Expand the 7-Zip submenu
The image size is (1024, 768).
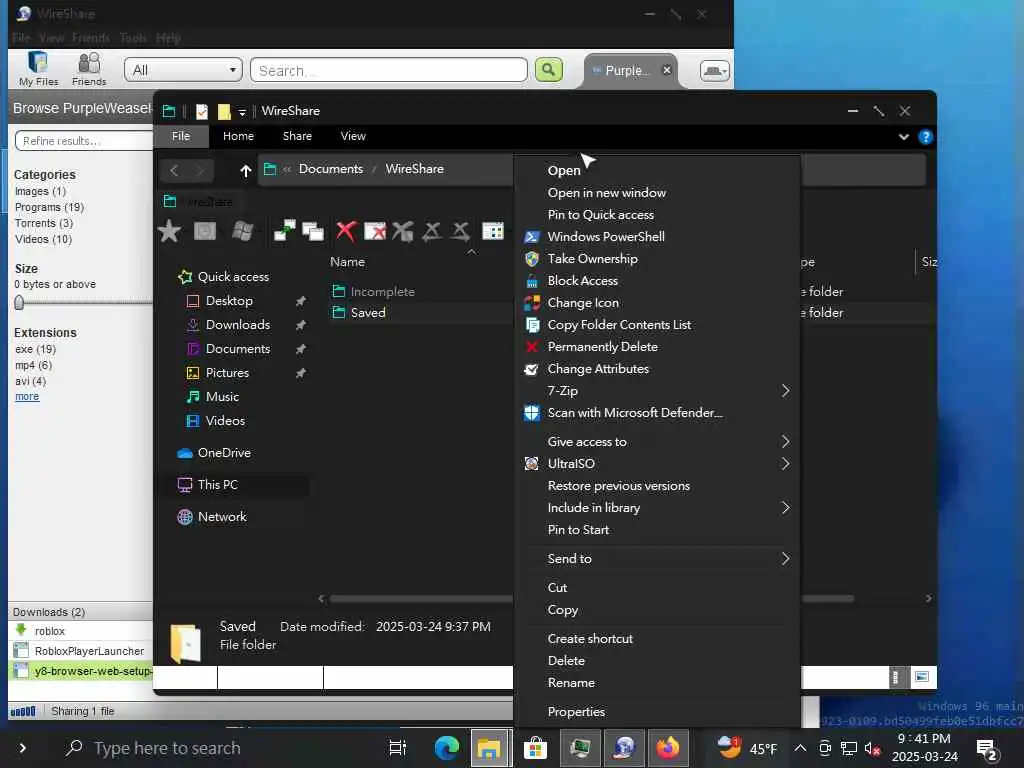pos(785,391)
